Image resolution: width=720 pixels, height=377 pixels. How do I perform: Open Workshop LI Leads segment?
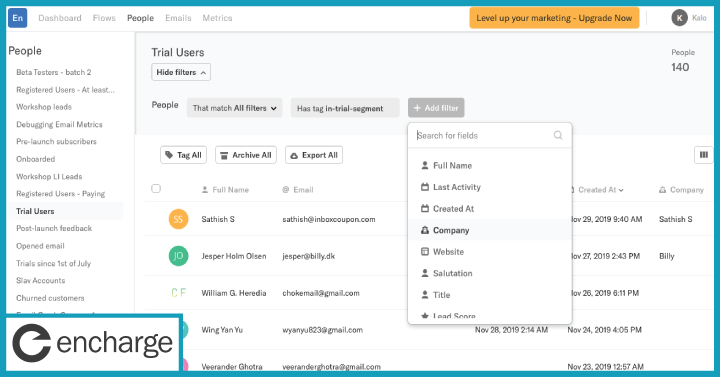click(49, 176)
